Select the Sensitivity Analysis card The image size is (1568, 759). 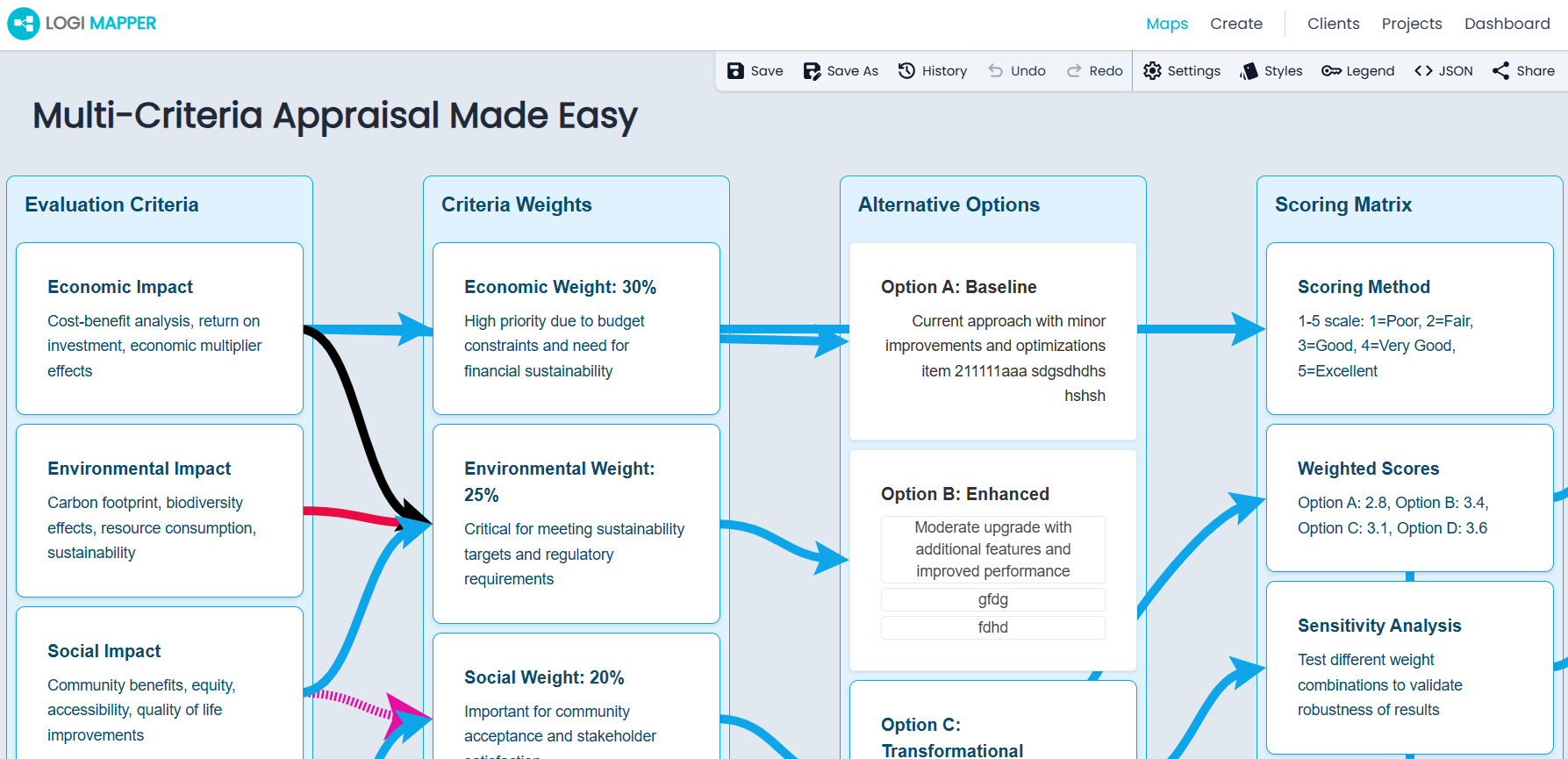click(x=1410, y=668)
